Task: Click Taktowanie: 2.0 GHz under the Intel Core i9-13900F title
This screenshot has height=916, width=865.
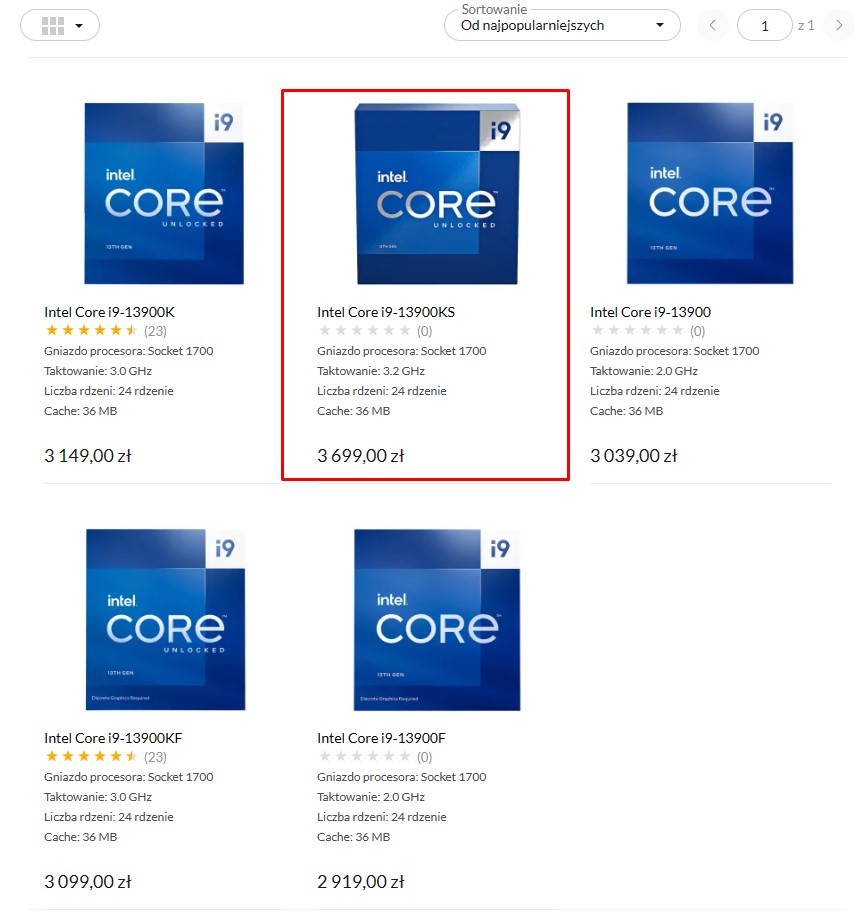Action: click(371, 797)
